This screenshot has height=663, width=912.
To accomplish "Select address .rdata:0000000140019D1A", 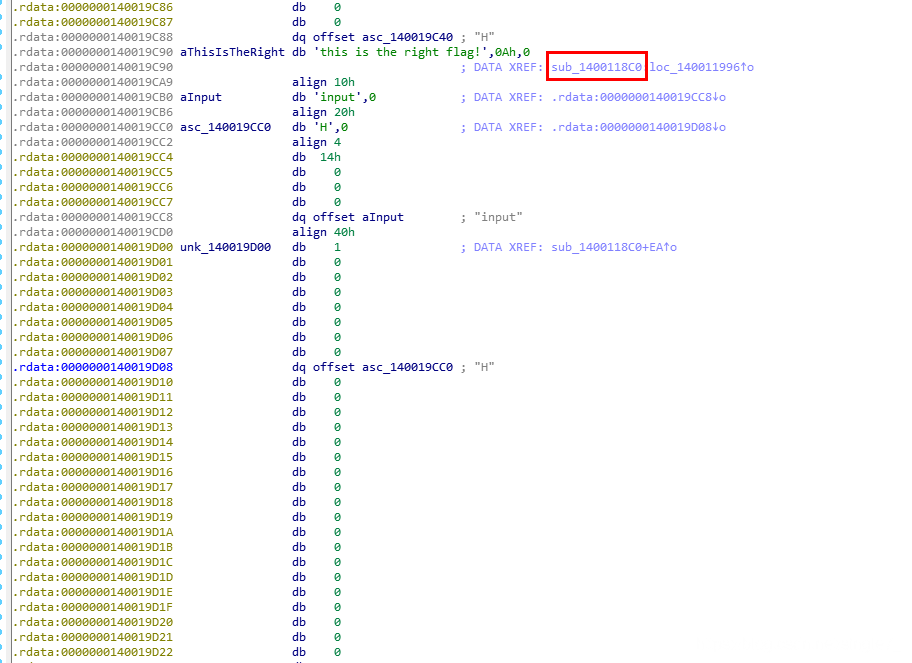I will (x=93, y=533).
